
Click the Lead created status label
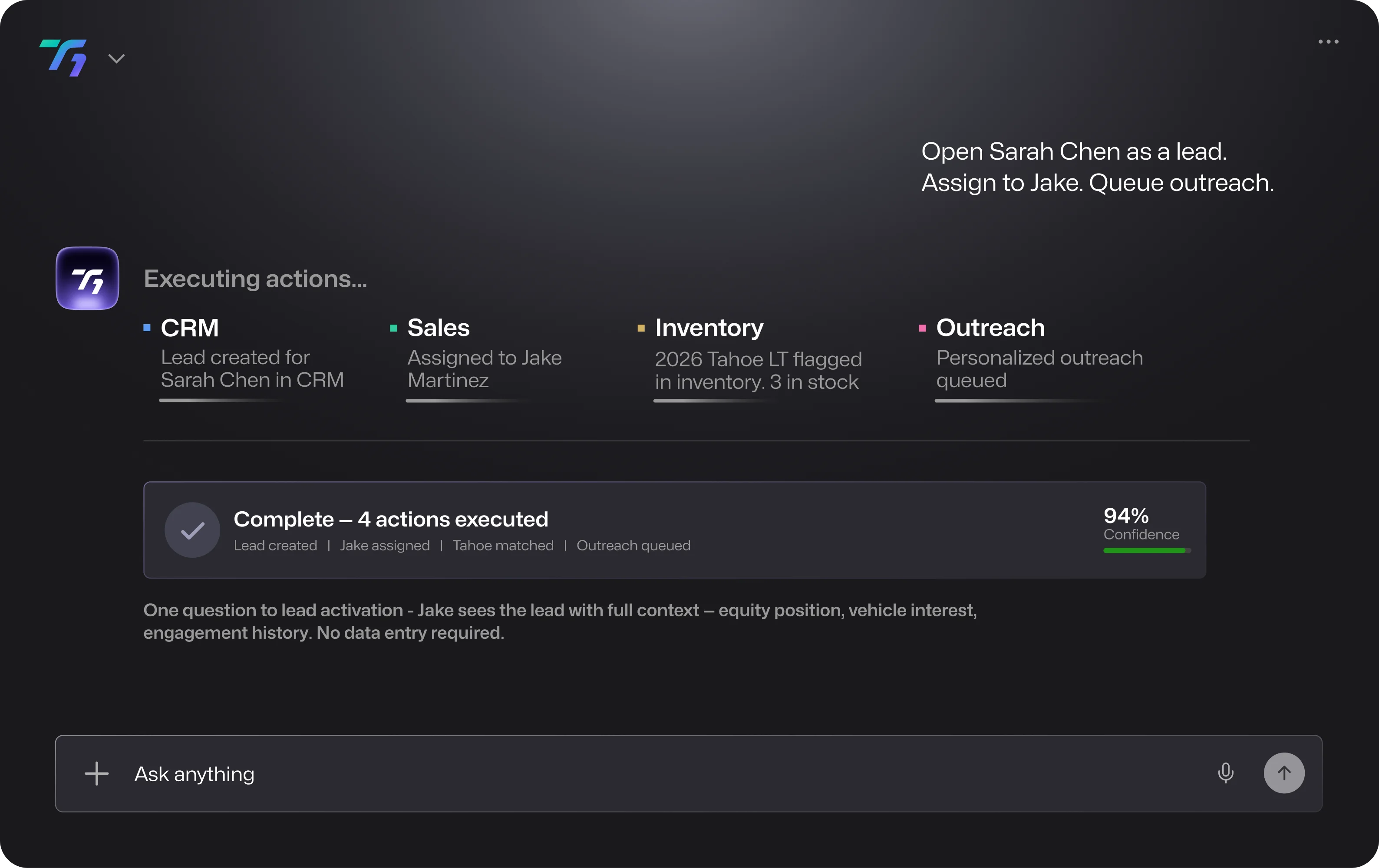coord(275,546)
